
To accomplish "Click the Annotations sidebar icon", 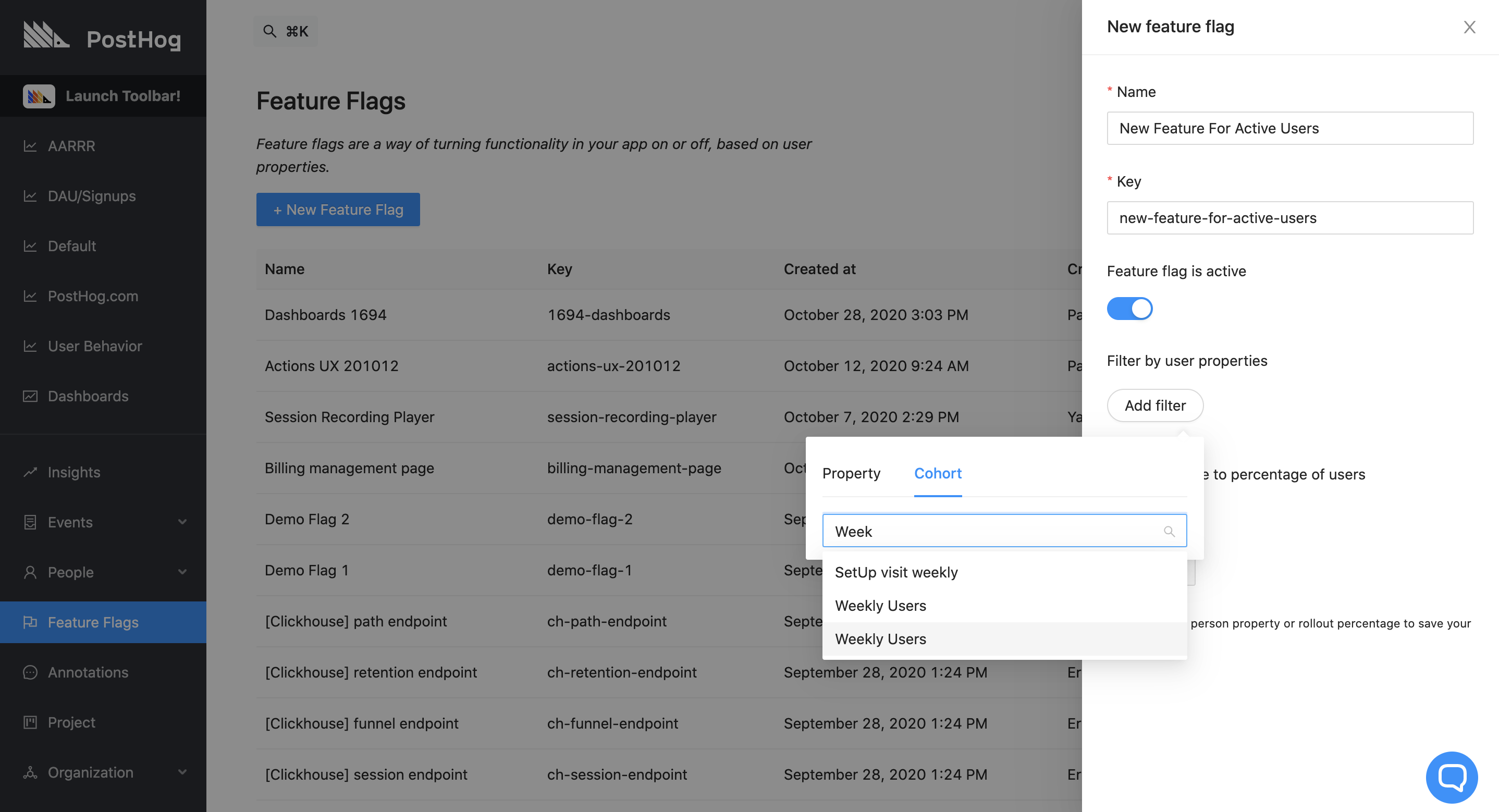I will point(30,672).
